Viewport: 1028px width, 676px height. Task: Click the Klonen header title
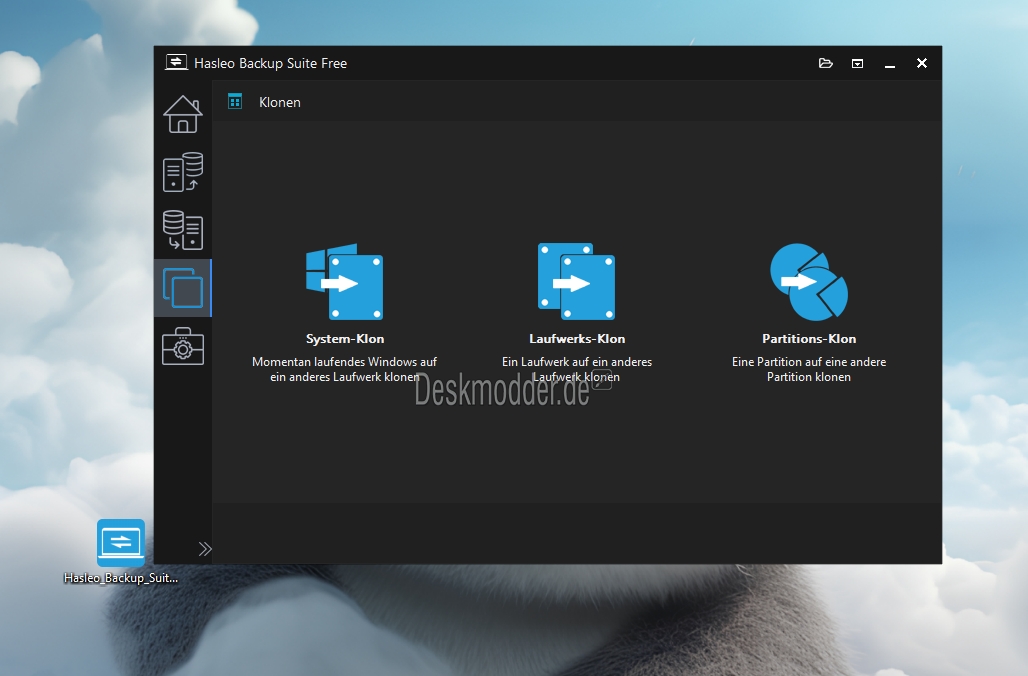tap(280, 102)
